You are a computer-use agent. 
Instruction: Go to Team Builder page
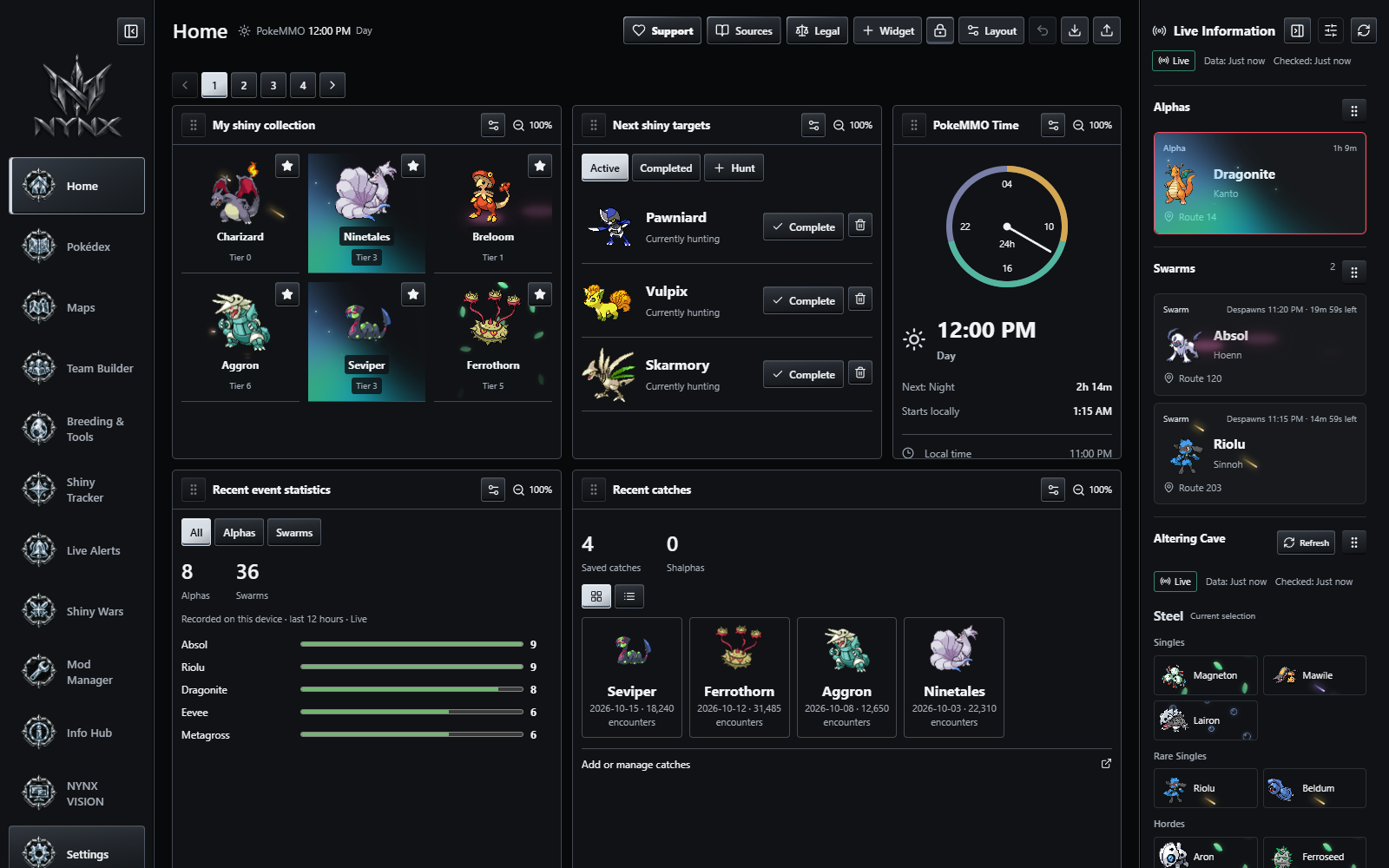click(x=76, y=368)
